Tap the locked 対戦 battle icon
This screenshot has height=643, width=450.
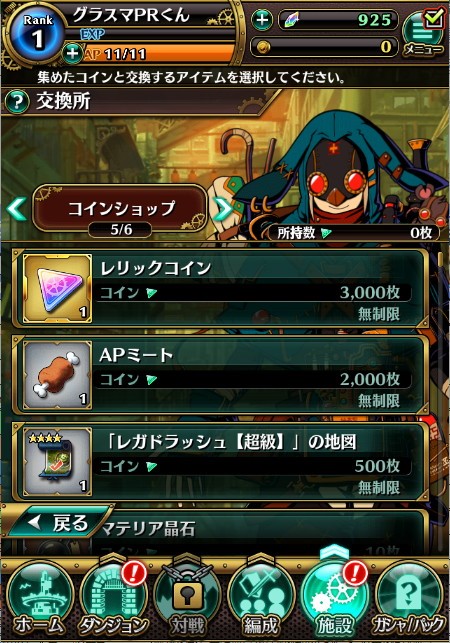click(x=187, y=599)
